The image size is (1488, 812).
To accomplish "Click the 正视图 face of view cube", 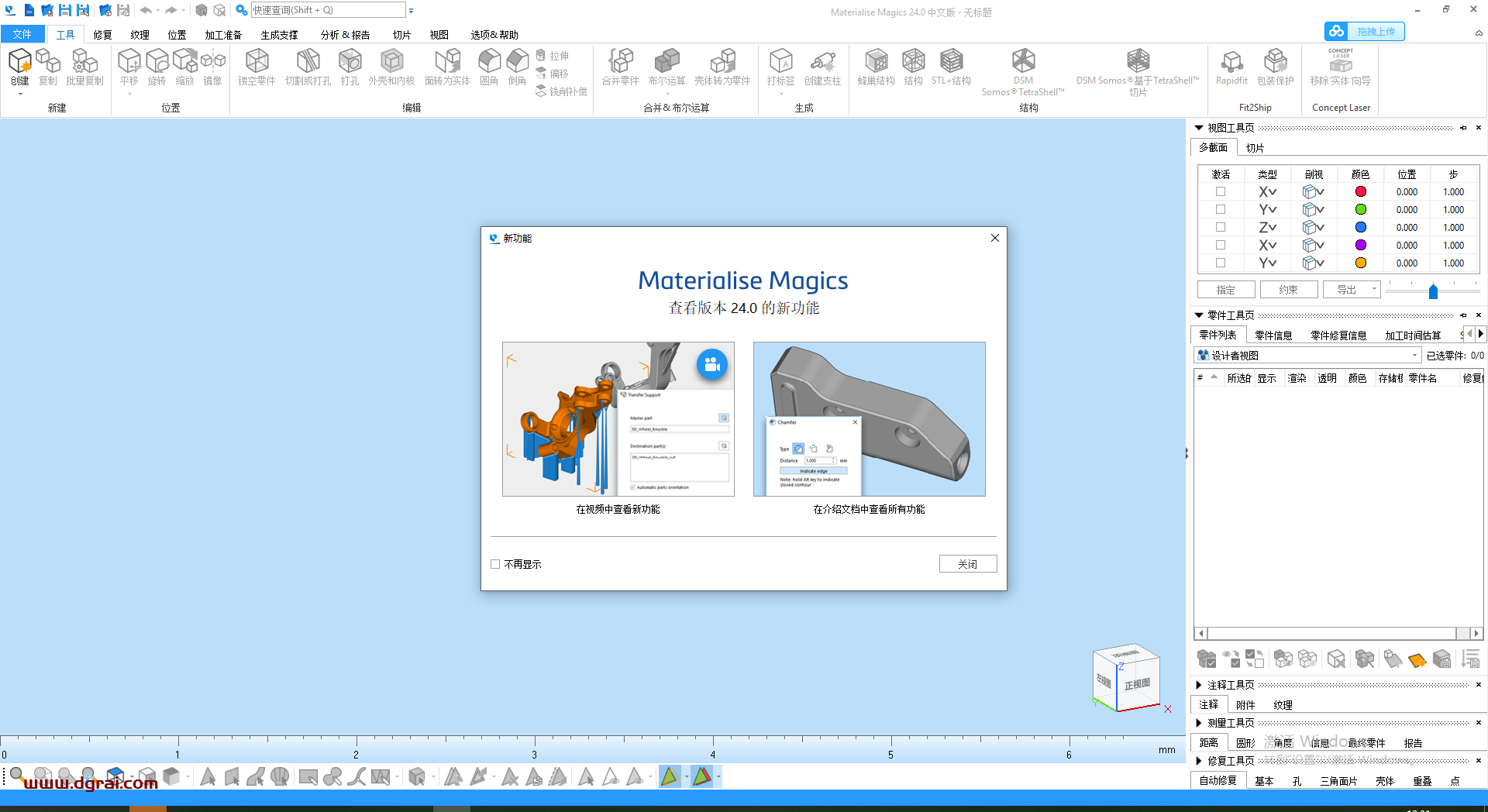I will (1137, 684).
